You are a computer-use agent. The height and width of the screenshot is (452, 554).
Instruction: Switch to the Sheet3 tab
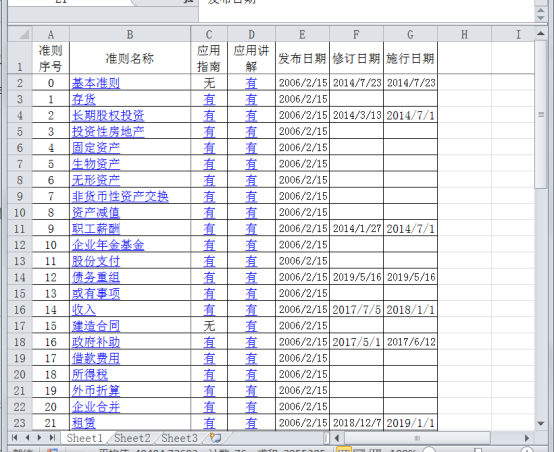[x=179, y=438]
